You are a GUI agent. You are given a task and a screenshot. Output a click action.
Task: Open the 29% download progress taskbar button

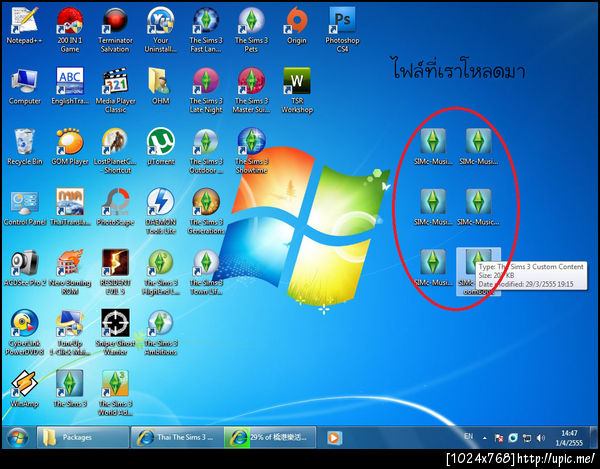pos(270,437)
